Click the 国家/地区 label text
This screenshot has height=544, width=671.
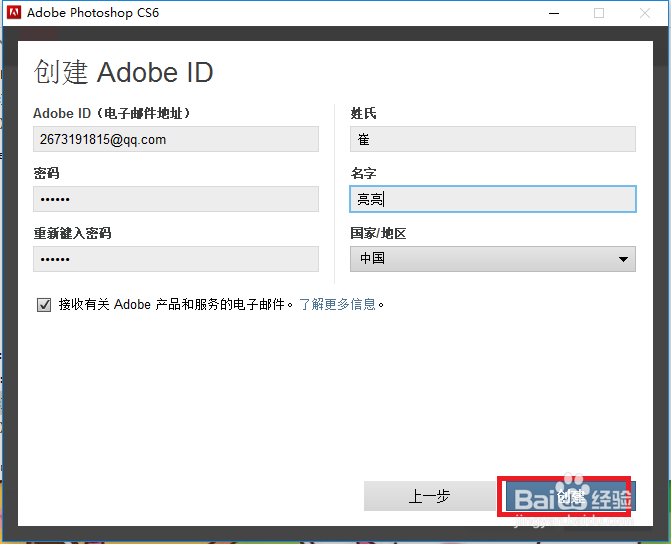click(378, 233)
